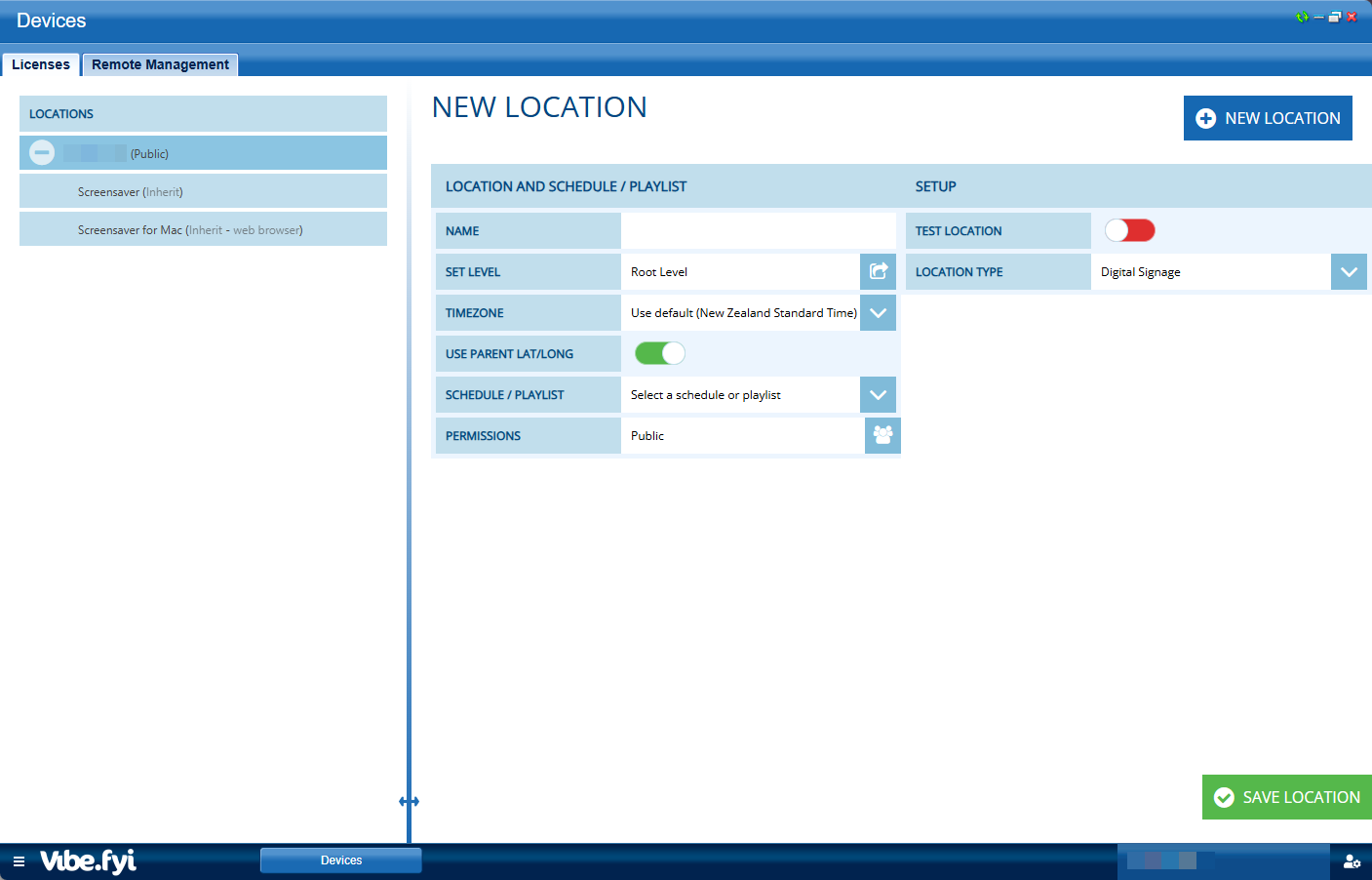Open the Permissions users group icon
Image resolution: width=1372 pixels, height=880 pixels.
click(x=882, y=435)
